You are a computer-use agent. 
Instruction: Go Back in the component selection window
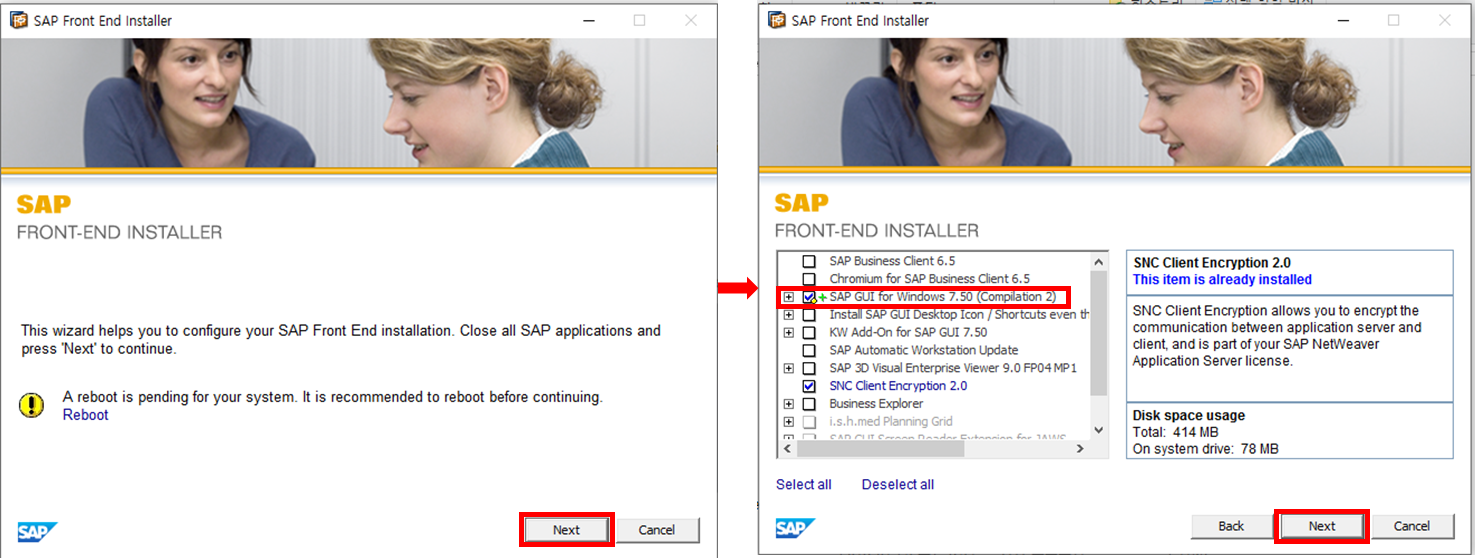pos(1231,526)
